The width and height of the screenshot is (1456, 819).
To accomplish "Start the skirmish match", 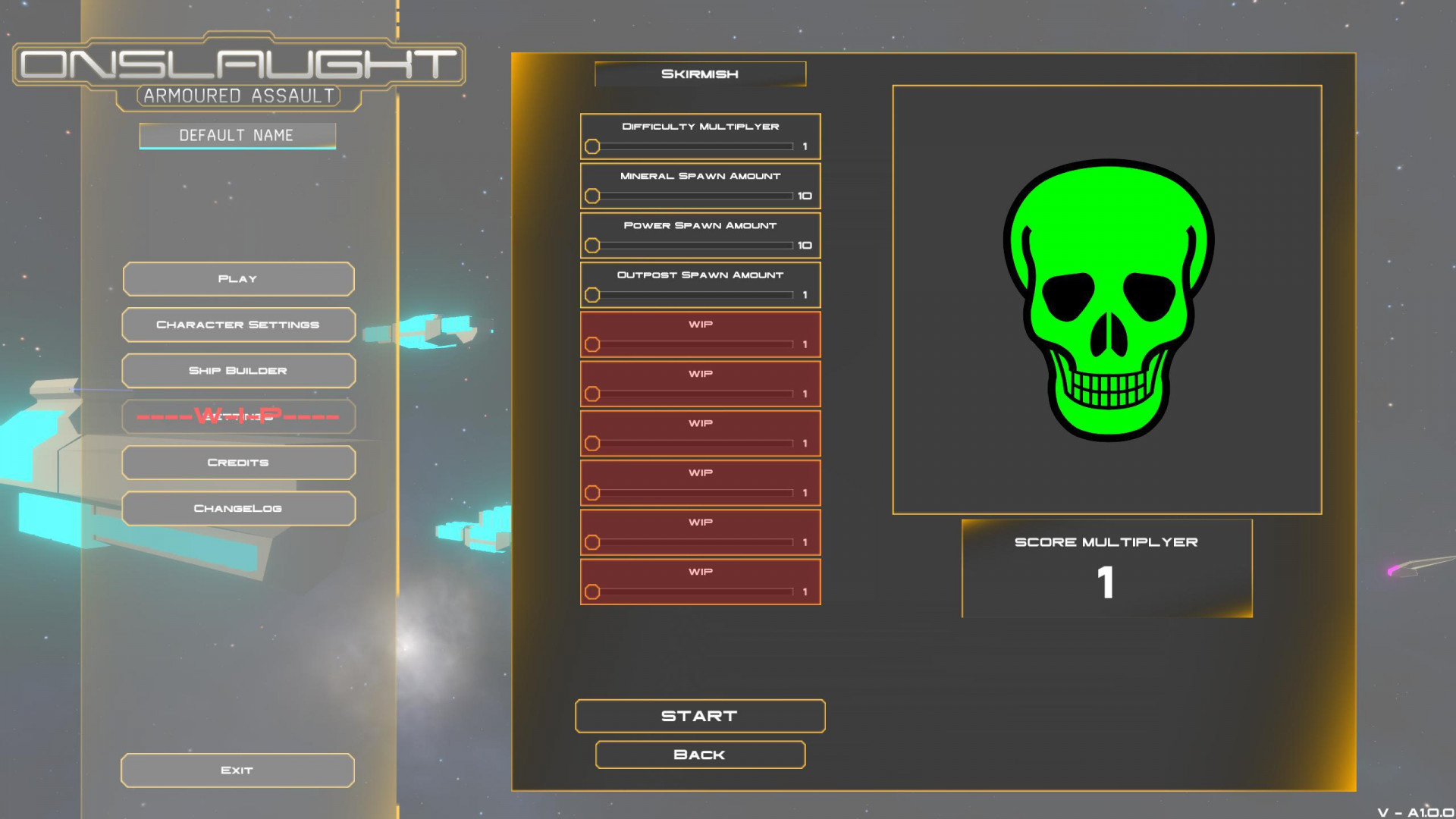I will [x=700, y=716].
